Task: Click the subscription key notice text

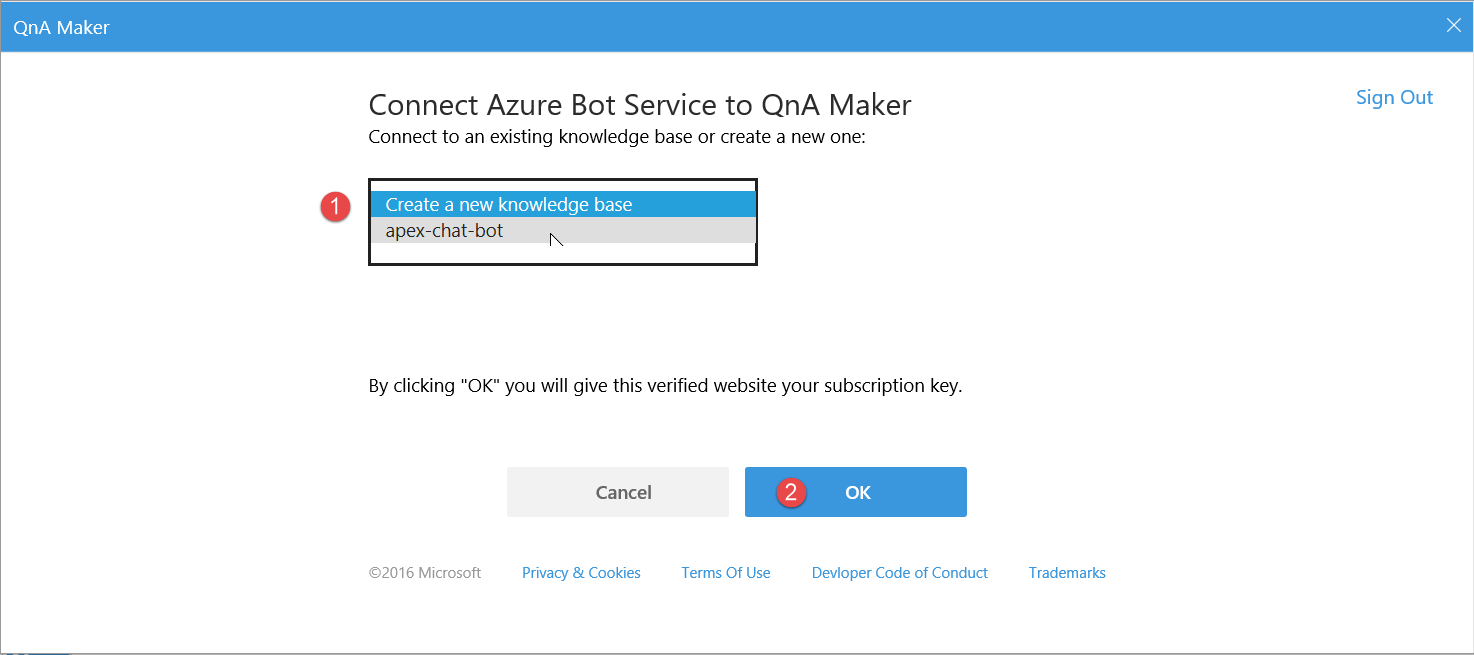Action: coord(665,386)
